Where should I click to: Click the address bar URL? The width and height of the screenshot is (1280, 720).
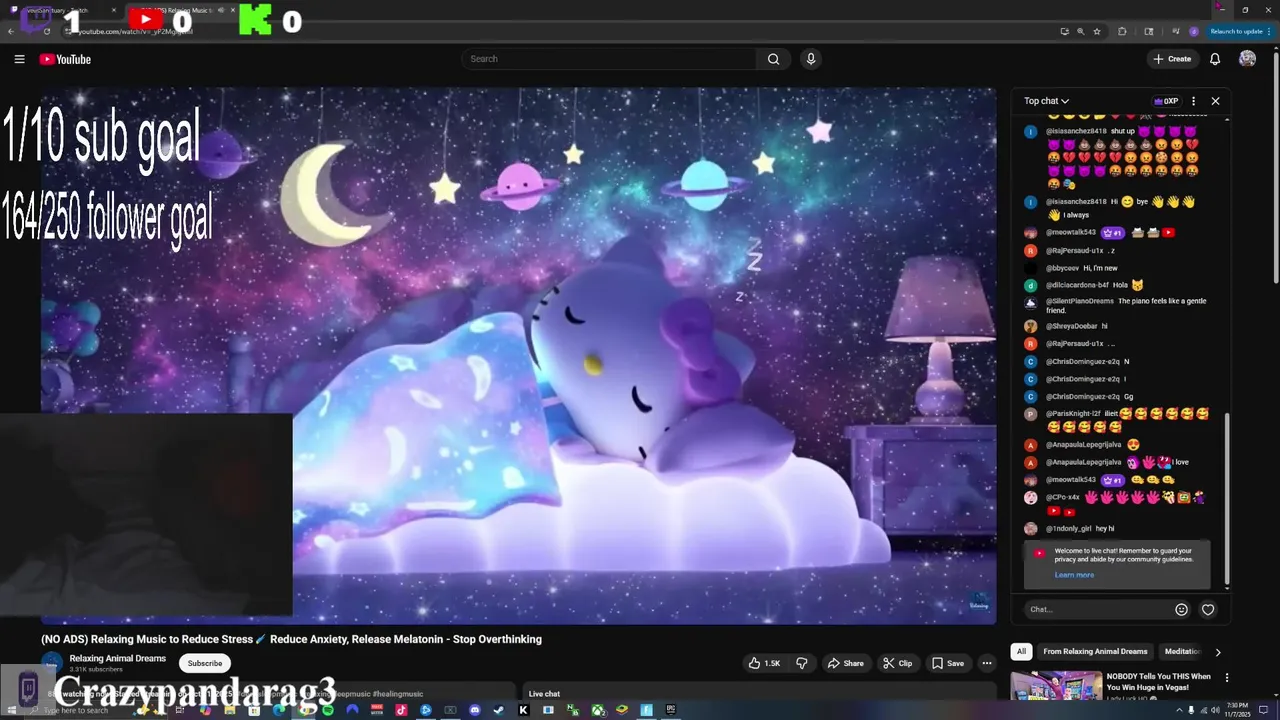coord(135,31)
